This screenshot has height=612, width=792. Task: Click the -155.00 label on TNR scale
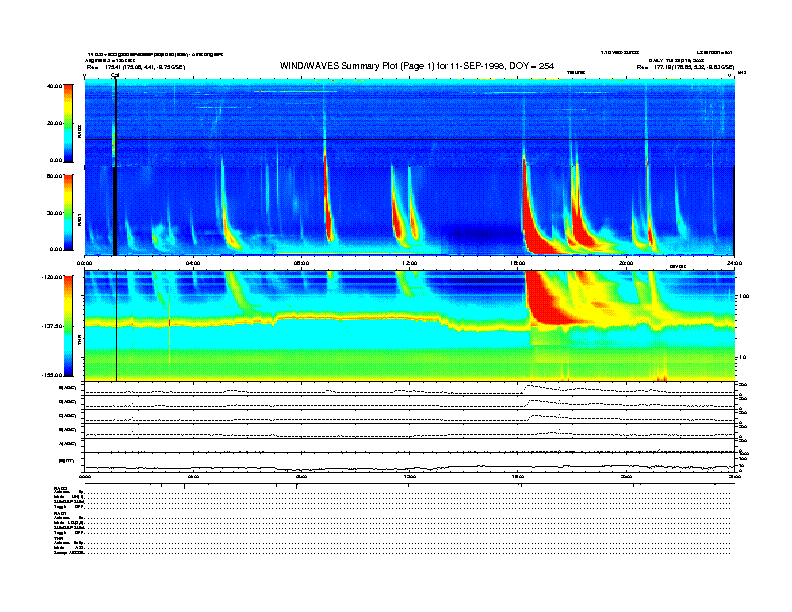[x=52, y=375]
